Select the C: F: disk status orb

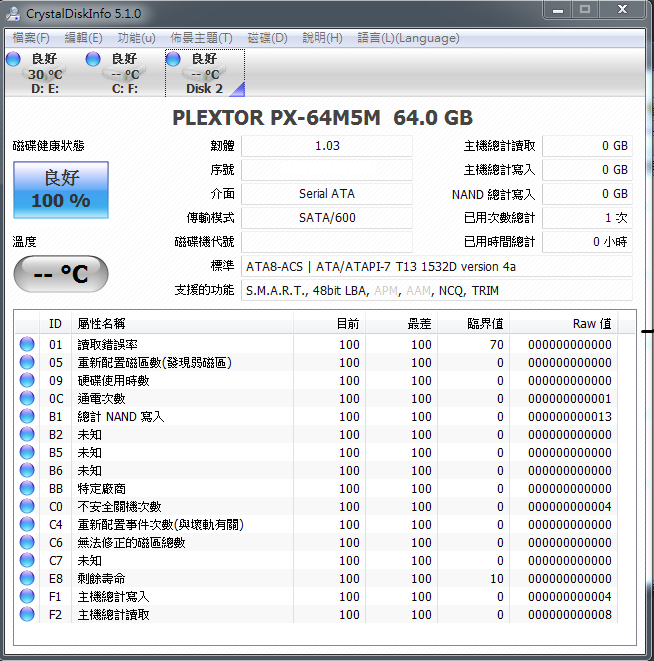[x=93, y=59]
